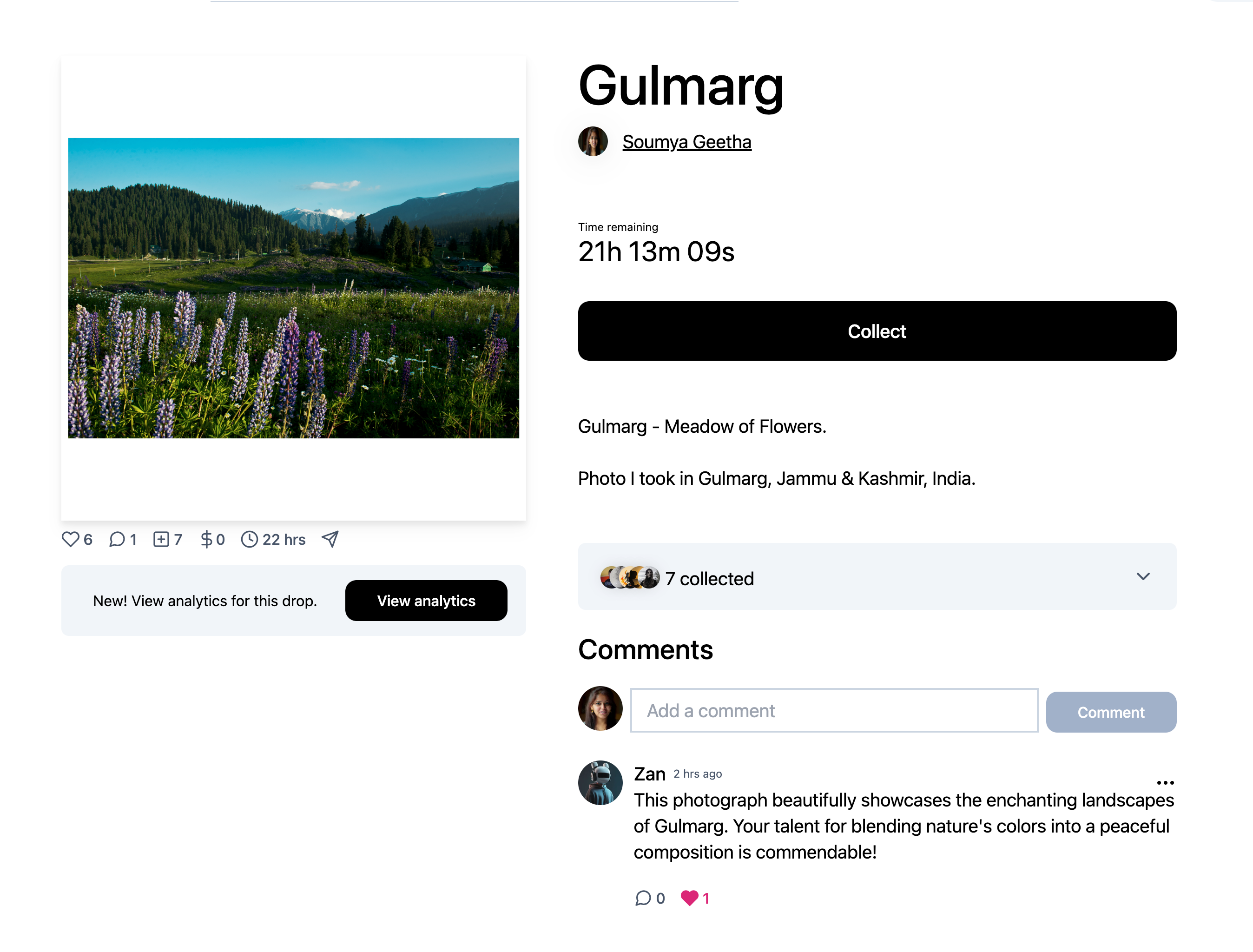Open View analytics for this drop

pyautogui.click(x=426, y=601)
